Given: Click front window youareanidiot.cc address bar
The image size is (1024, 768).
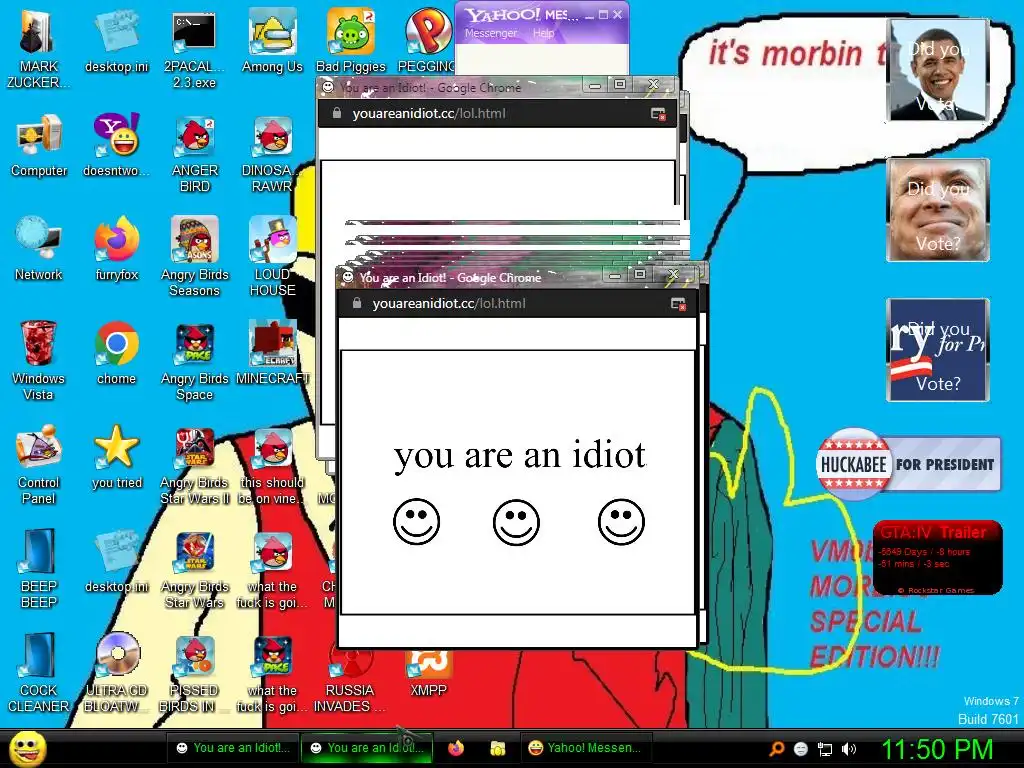Looking at the screenshot, I should [509, 303].
